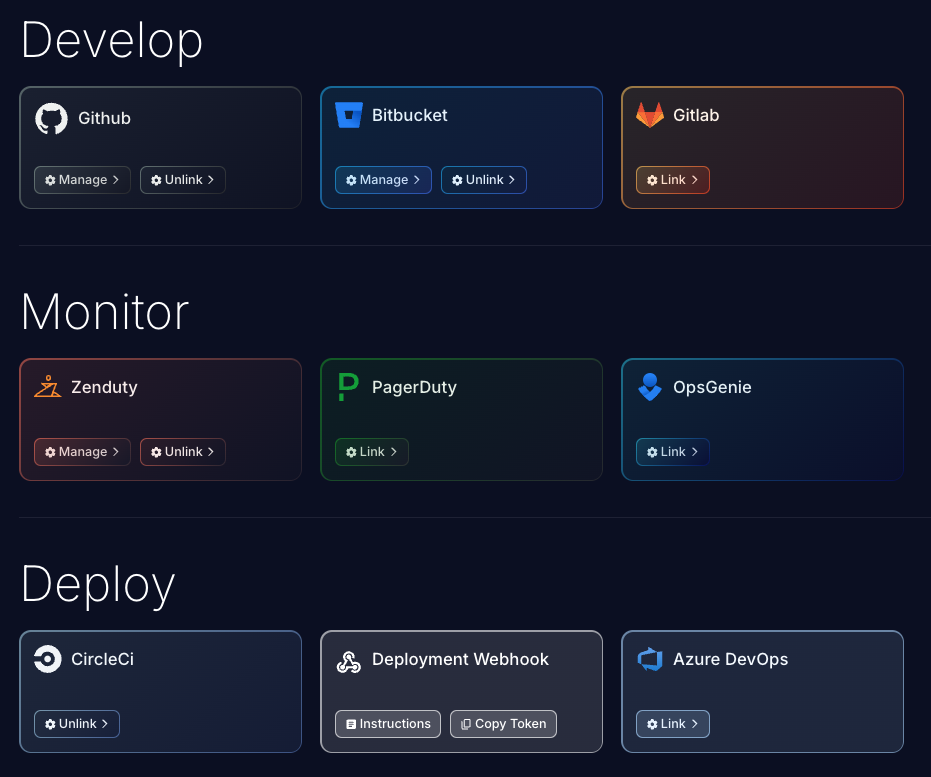Click the OpsGenie blue logo icon
The image size is (931, 777).
pos(650,387)
